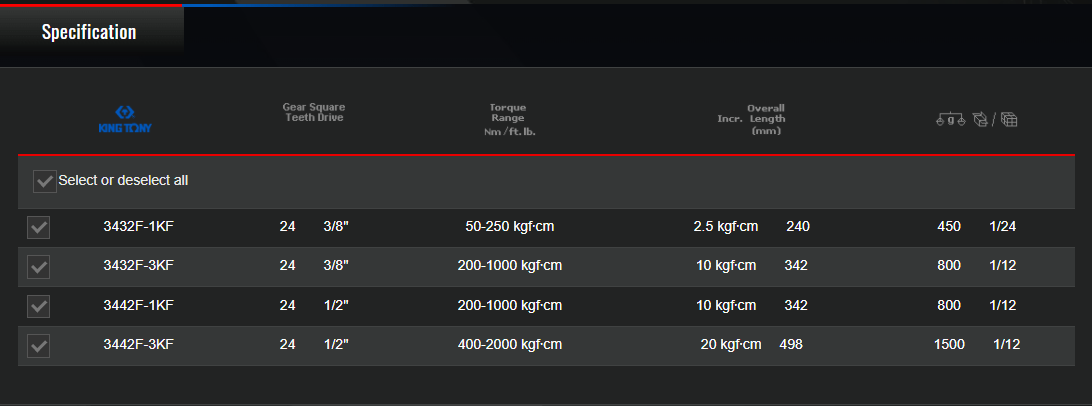The width and height of the screenshot is (1092, 406).
Task: Select model number 3442F-3KF
Action: point(139,344)
